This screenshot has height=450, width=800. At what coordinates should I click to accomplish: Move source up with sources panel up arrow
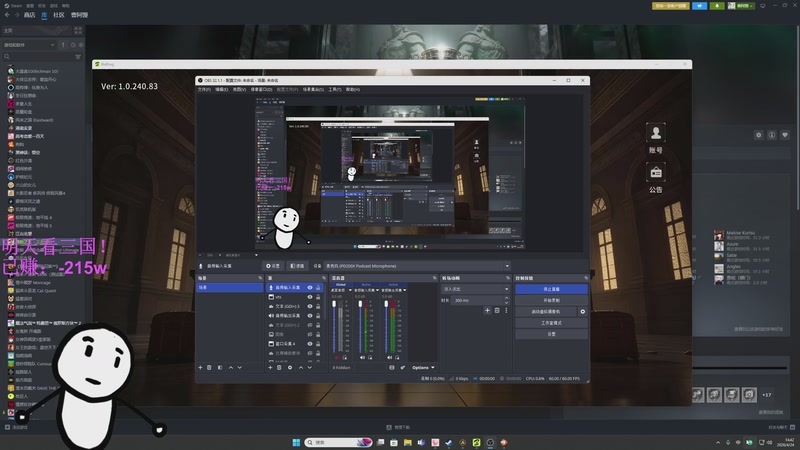(301, 367)
